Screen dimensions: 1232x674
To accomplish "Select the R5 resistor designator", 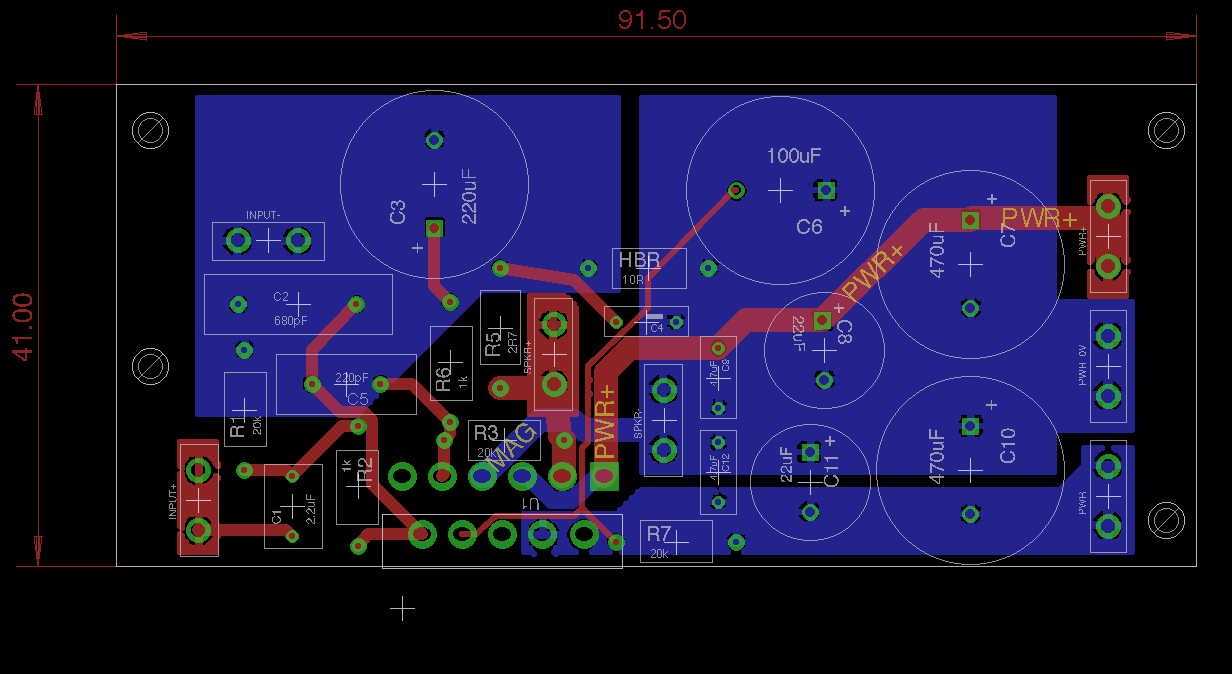I will click(x=493, y=343).
